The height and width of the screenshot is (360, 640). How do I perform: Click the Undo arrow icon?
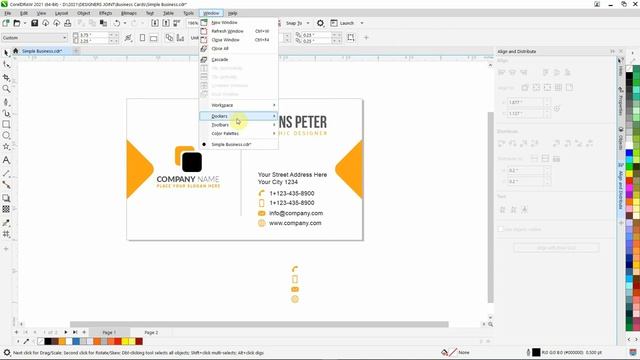point(117,23)
